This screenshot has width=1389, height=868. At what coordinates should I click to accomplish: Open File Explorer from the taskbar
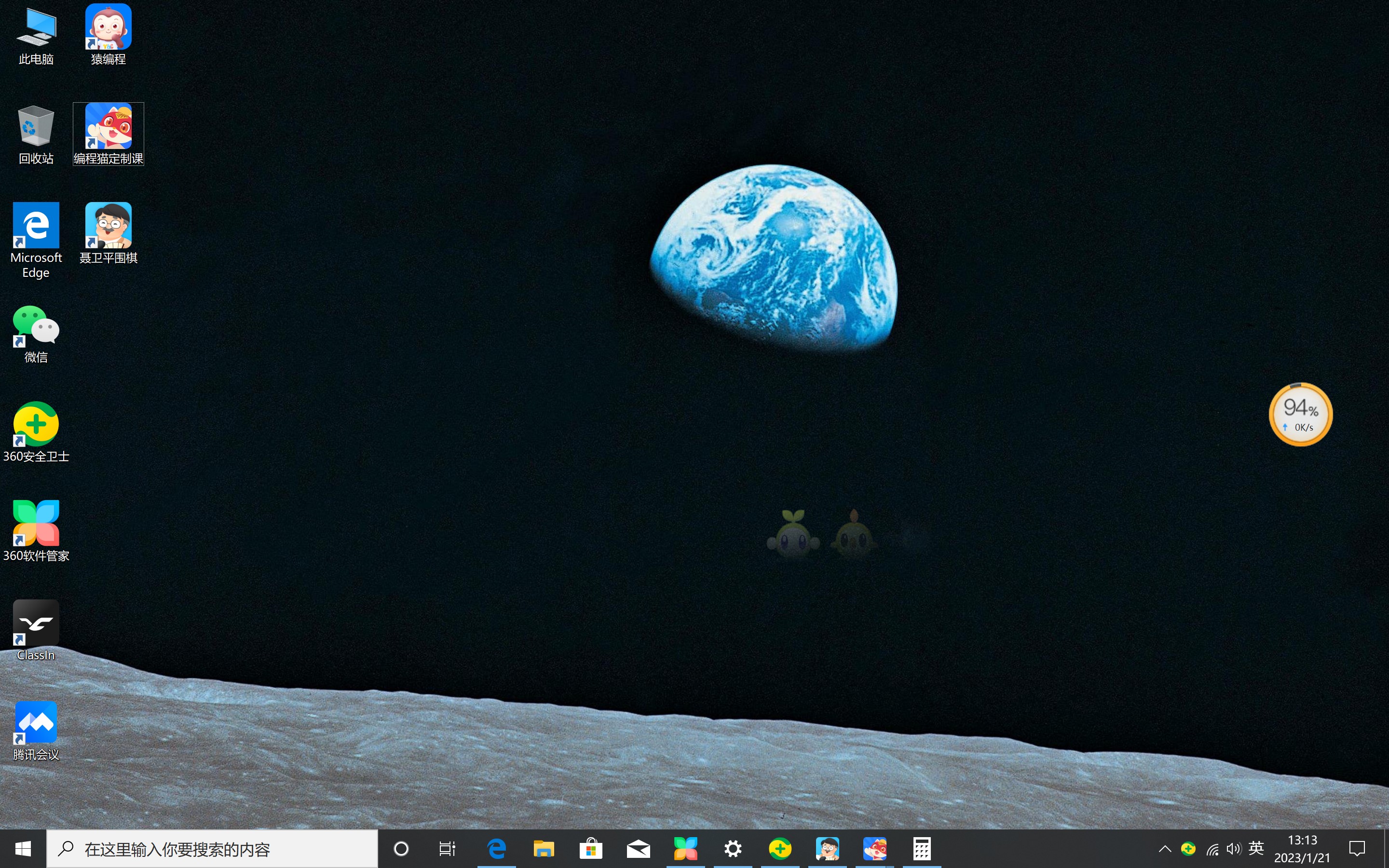(x=544, y=849)
